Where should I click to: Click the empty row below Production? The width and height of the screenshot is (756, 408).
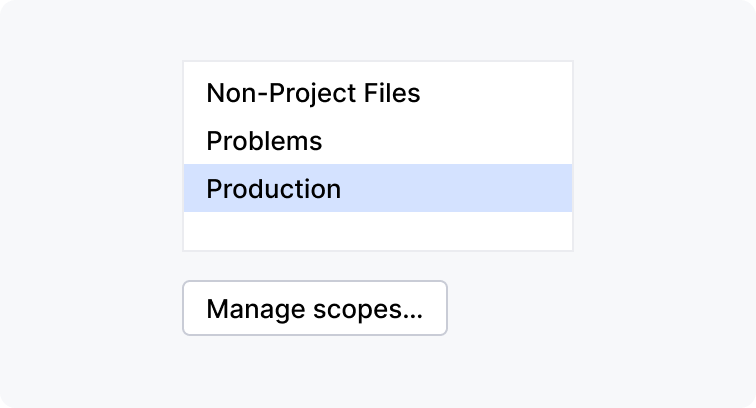tap(377, 231)
